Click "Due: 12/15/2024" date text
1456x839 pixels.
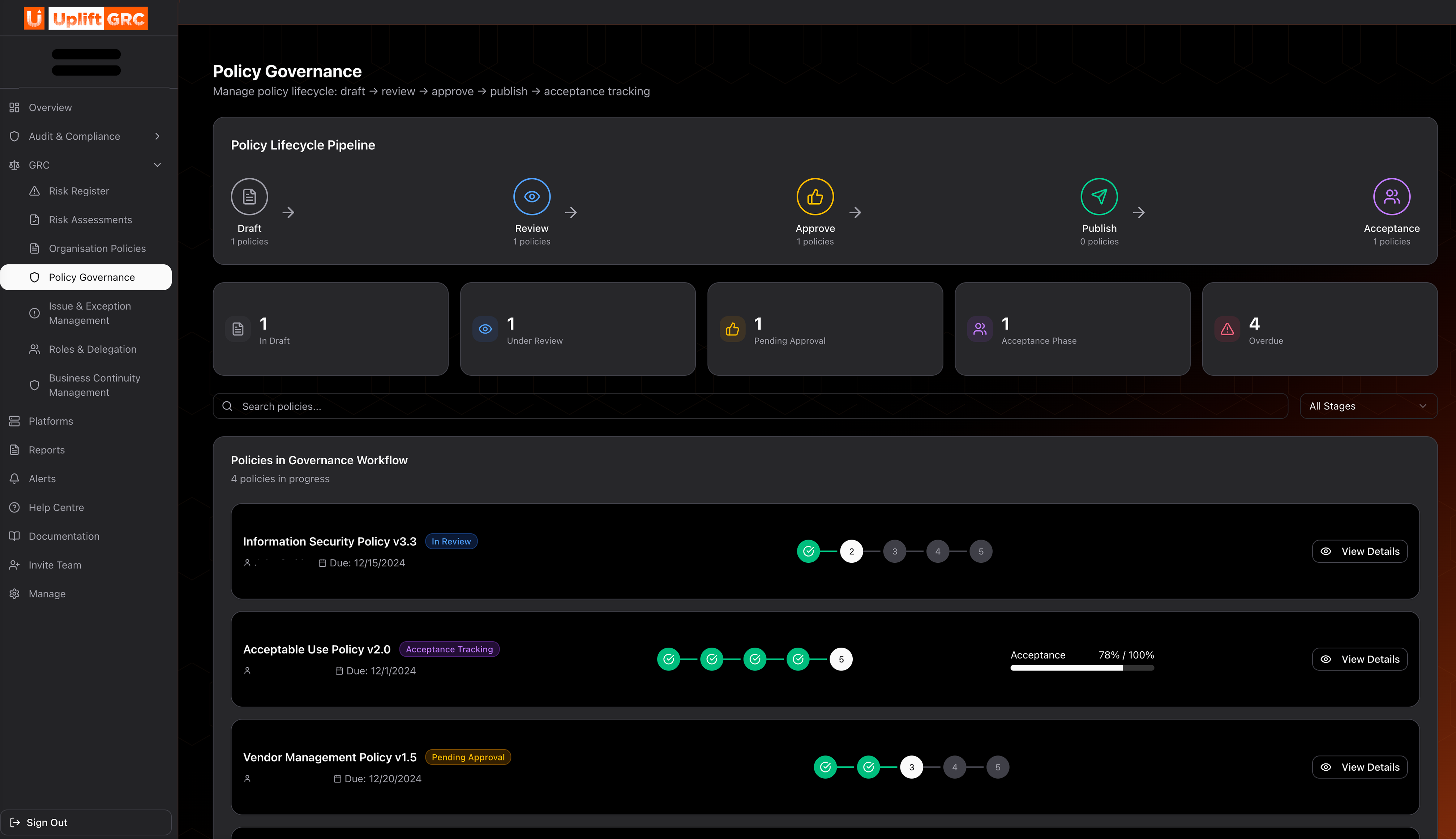pos(368,563)
